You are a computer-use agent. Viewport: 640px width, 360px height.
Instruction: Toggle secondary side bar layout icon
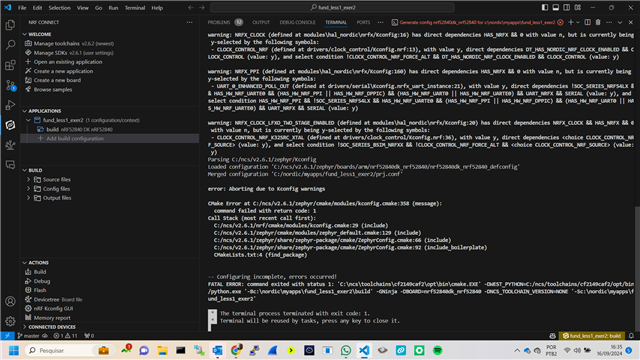pyautogui.click(x=567, y=7)
